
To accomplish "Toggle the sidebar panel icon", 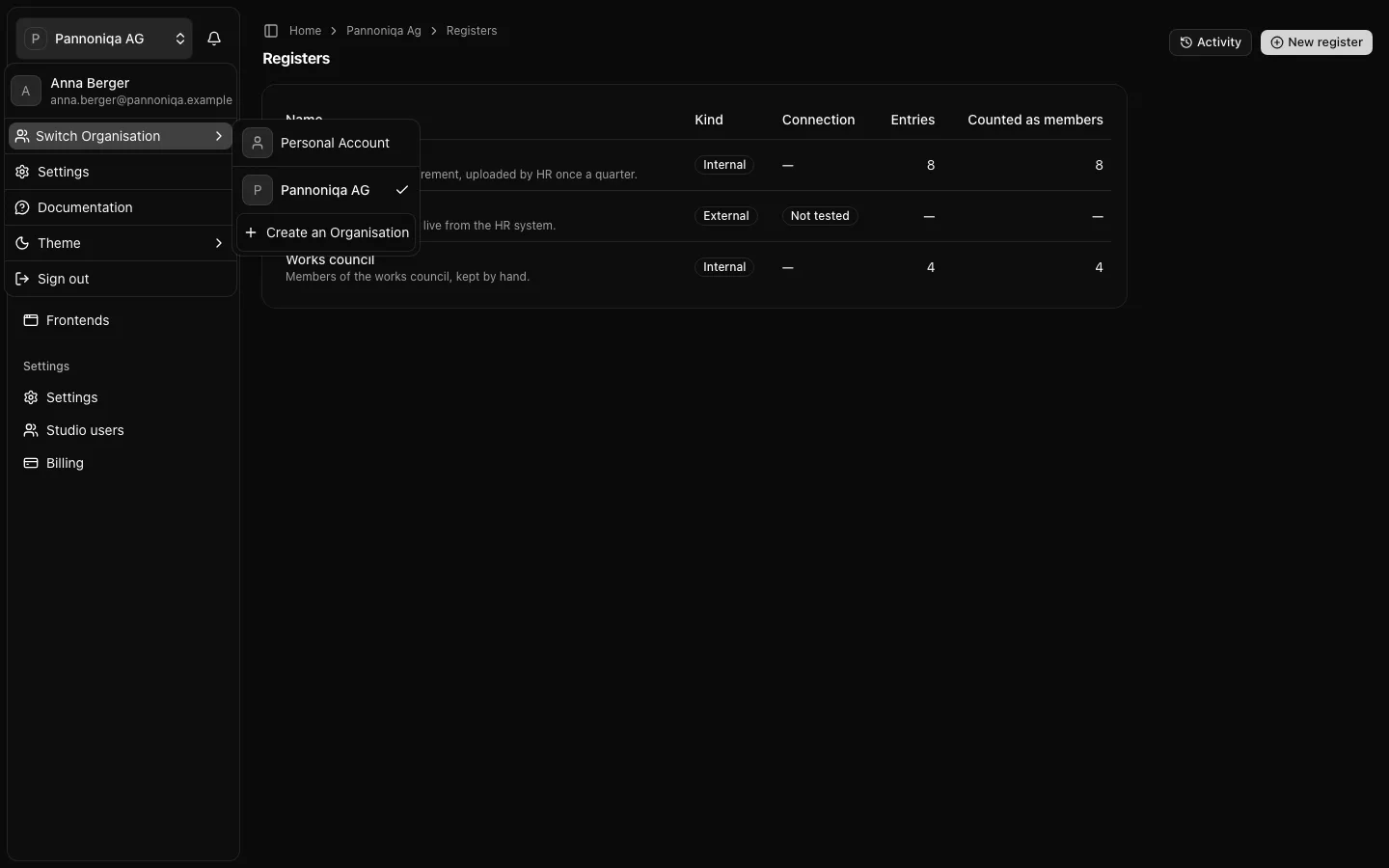I will pos(271,31).
